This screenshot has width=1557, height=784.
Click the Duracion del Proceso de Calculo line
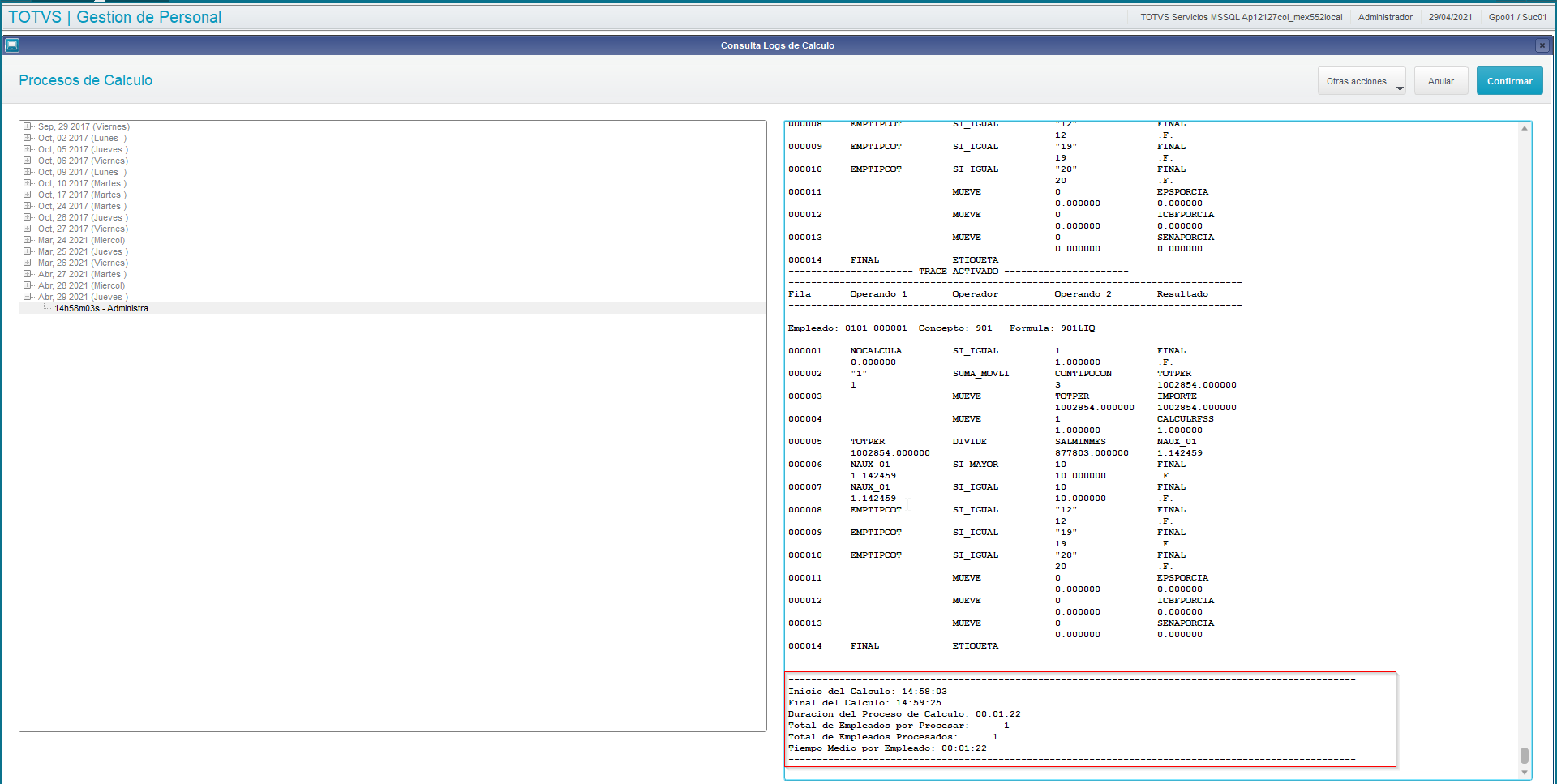point(904,714)
